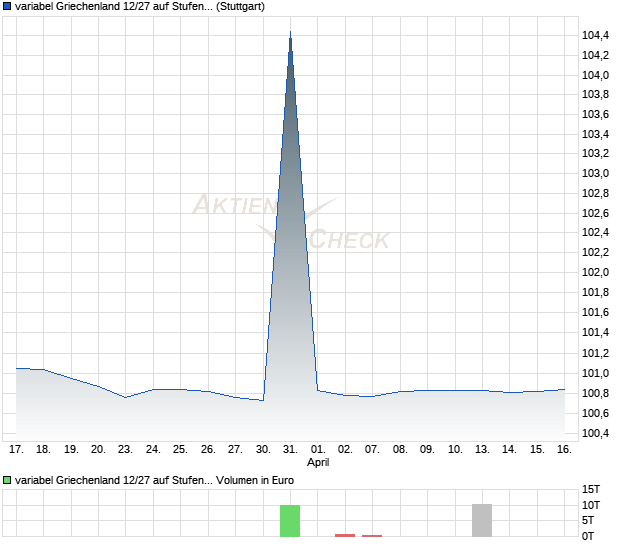Image resolution: width=620 pixels, height=546 pixels.
Task: Click the '26.' date label on the x-axis
Action: coord(208,450)
